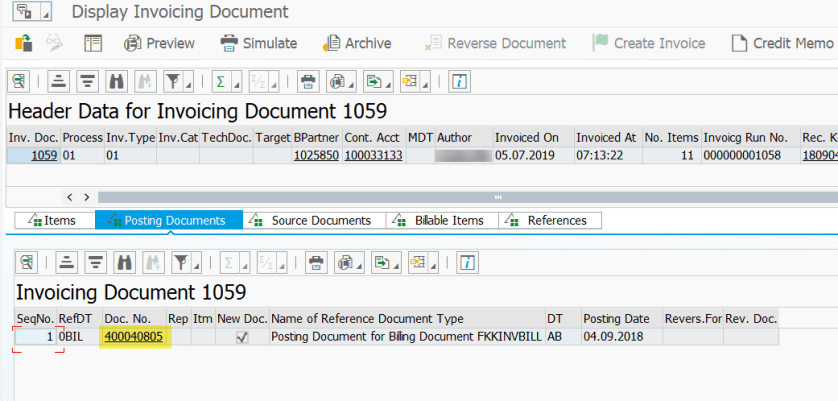Click the invoicing run number 000000001058

750,156
